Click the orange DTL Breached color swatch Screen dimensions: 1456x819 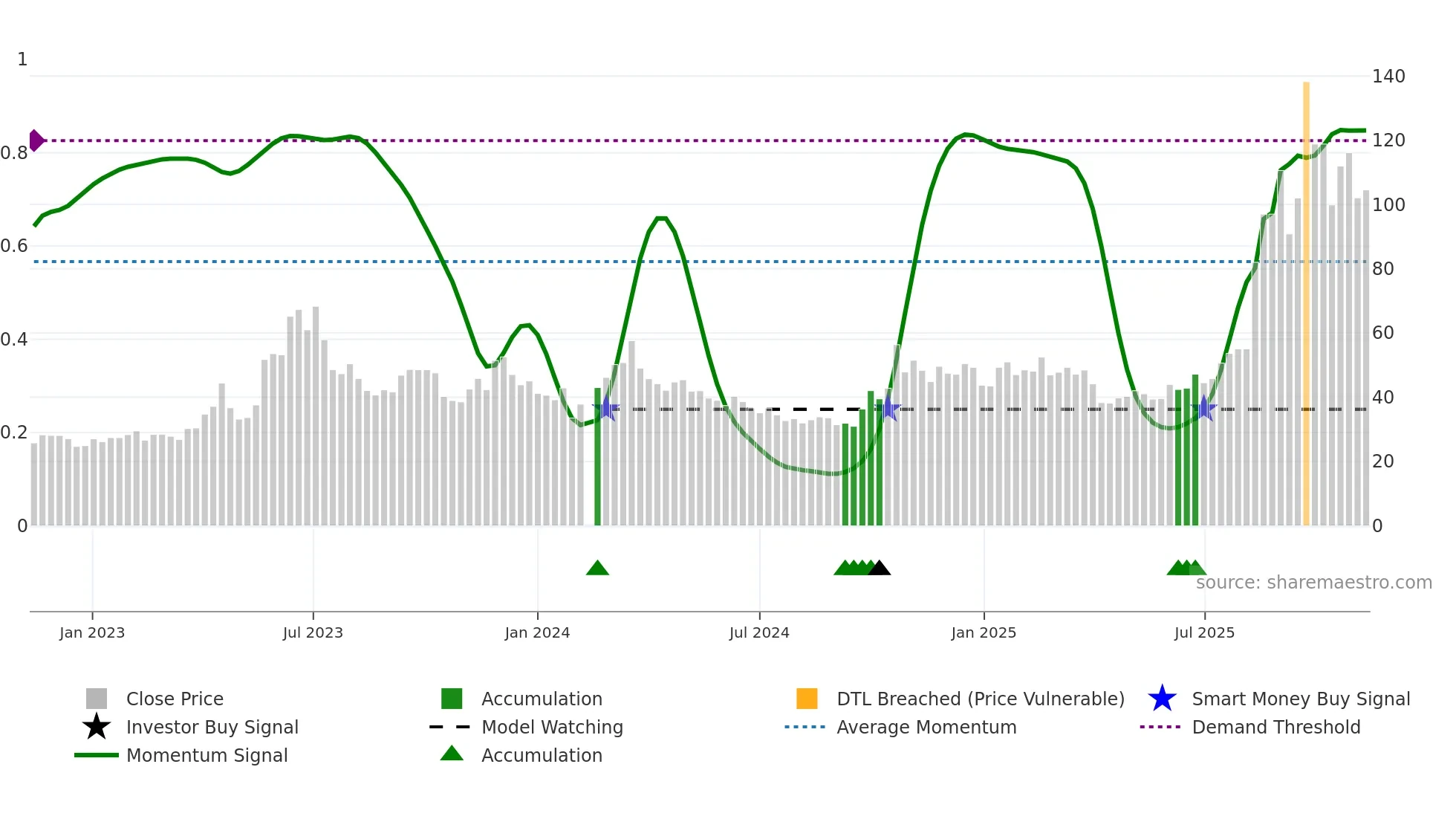pos(807,699)
